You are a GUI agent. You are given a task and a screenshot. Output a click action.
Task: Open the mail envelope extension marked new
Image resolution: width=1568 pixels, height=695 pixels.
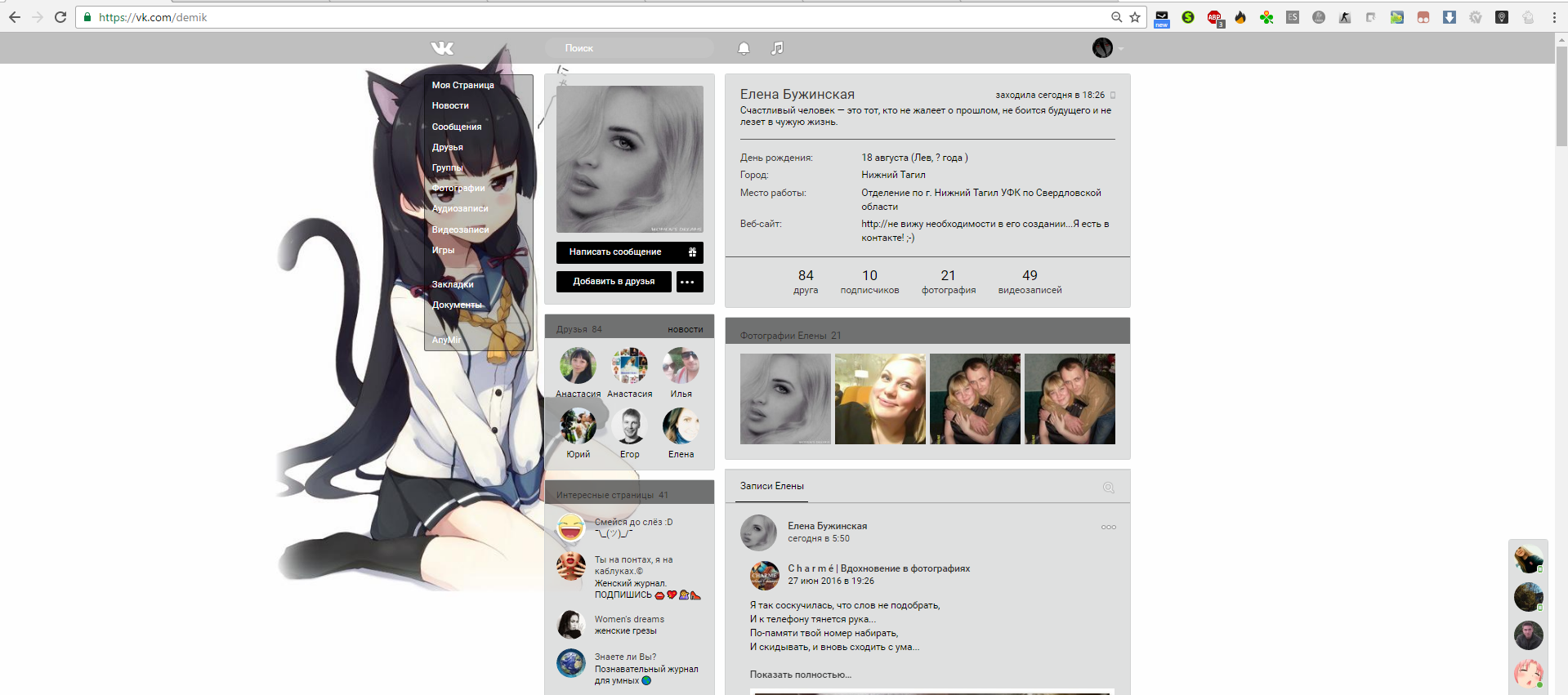(1162, 18)
